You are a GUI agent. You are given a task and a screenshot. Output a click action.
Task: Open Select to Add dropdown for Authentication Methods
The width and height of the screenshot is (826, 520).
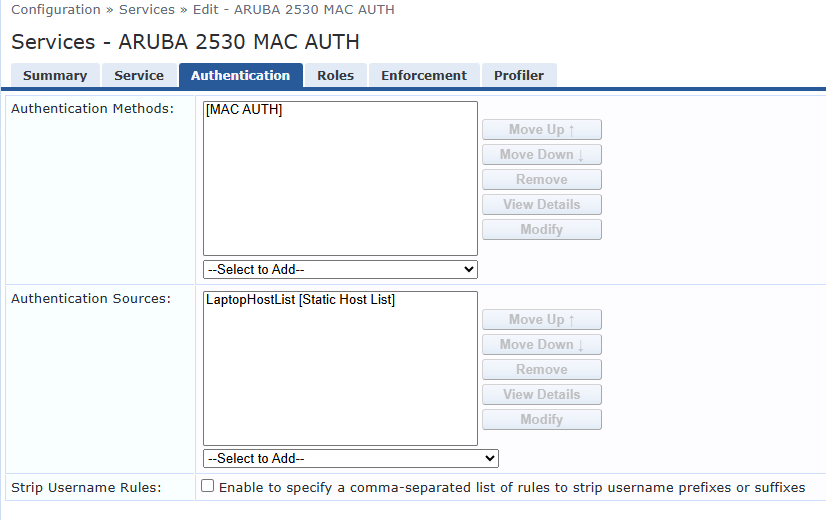pos(340,269)
